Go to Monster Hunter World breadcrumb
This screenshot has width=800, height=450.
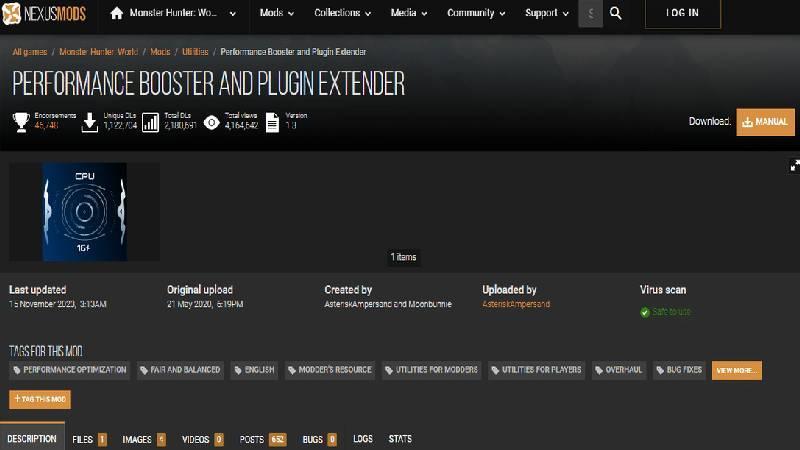98,52
